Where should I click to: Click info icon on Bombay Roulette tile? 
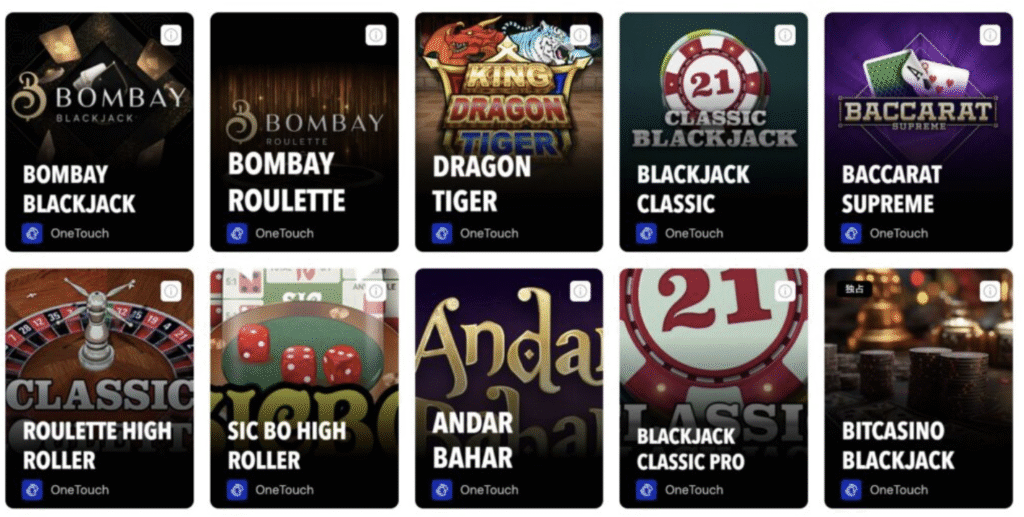376,35
